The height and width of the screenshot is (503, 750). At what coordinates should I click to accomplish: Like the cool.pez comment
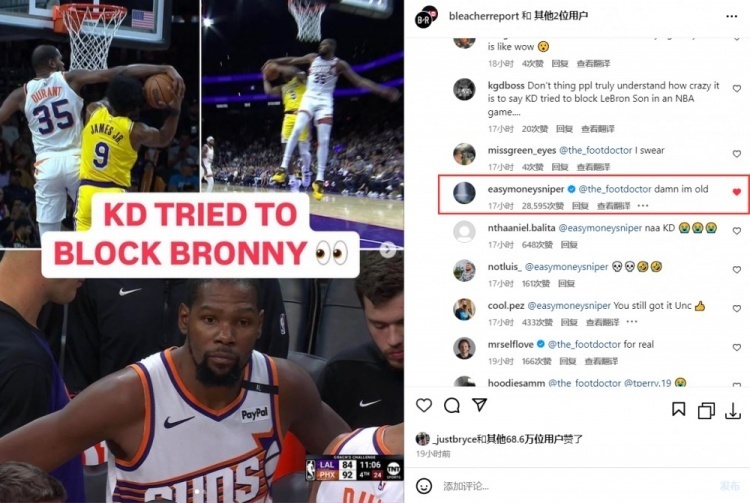[737, 308]
